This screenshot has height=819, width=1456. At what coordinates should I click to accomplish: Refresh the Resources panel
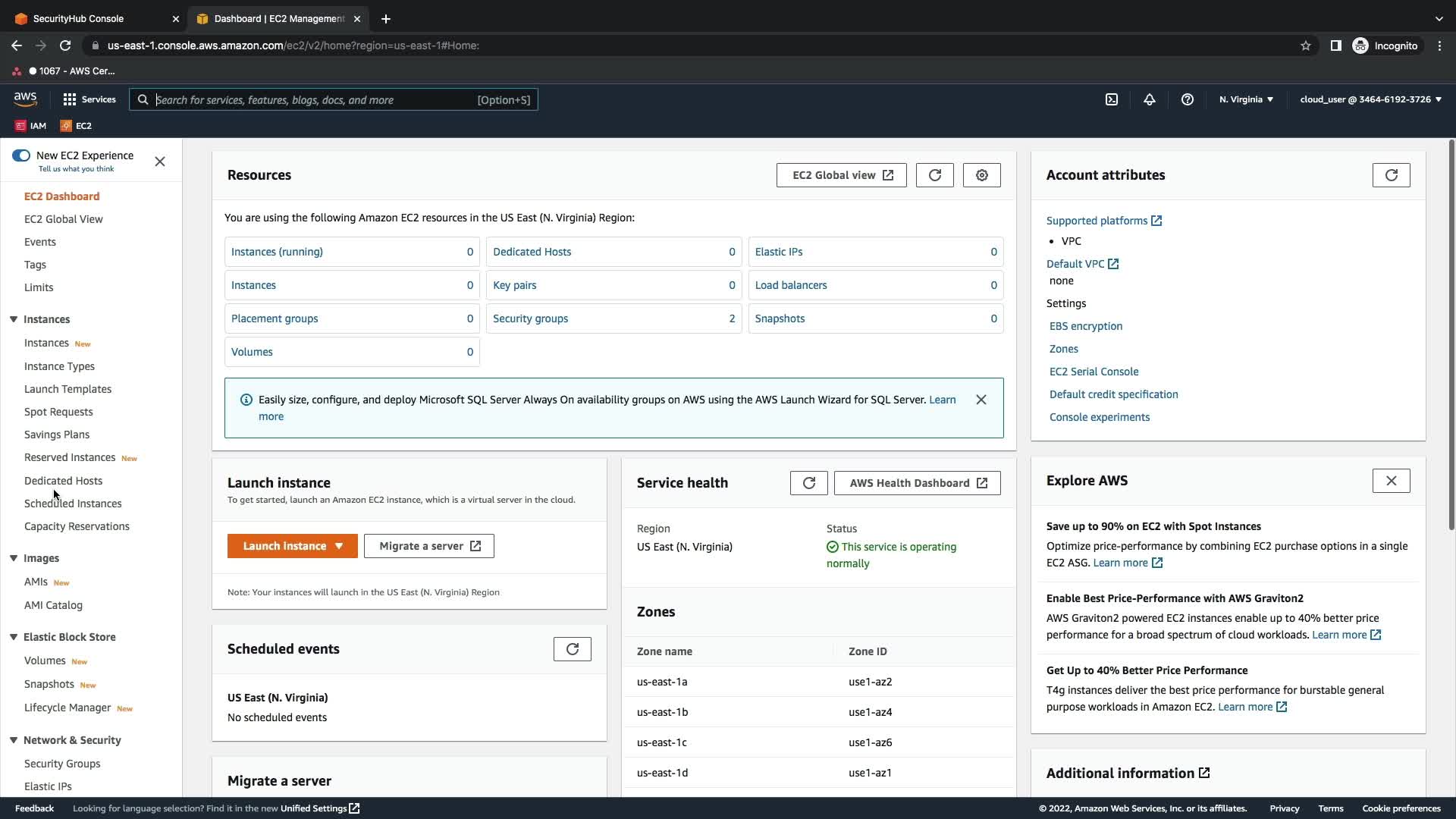[x=934, y=175]
